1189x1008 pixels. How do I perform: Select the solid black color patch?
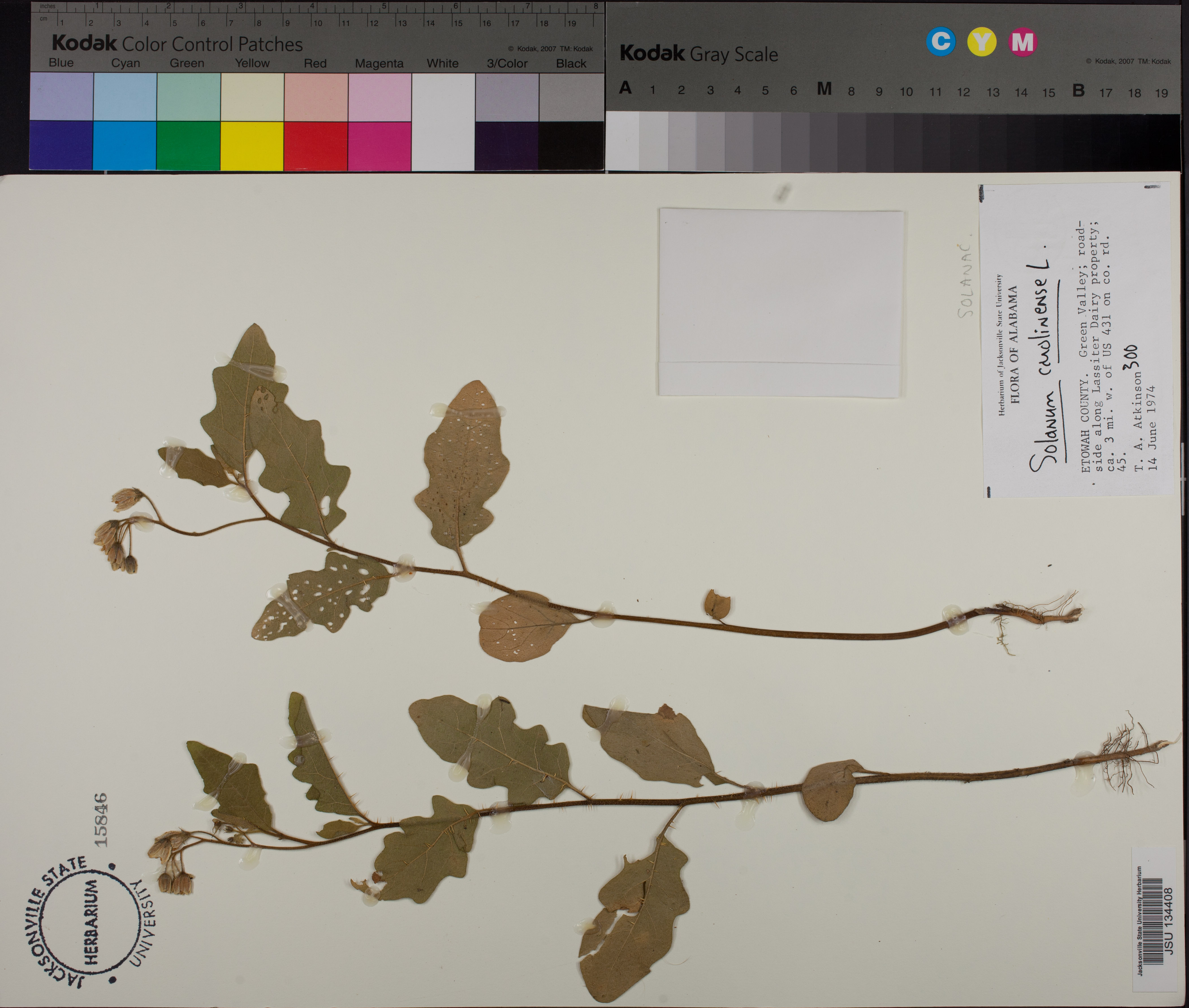point(571,146)
